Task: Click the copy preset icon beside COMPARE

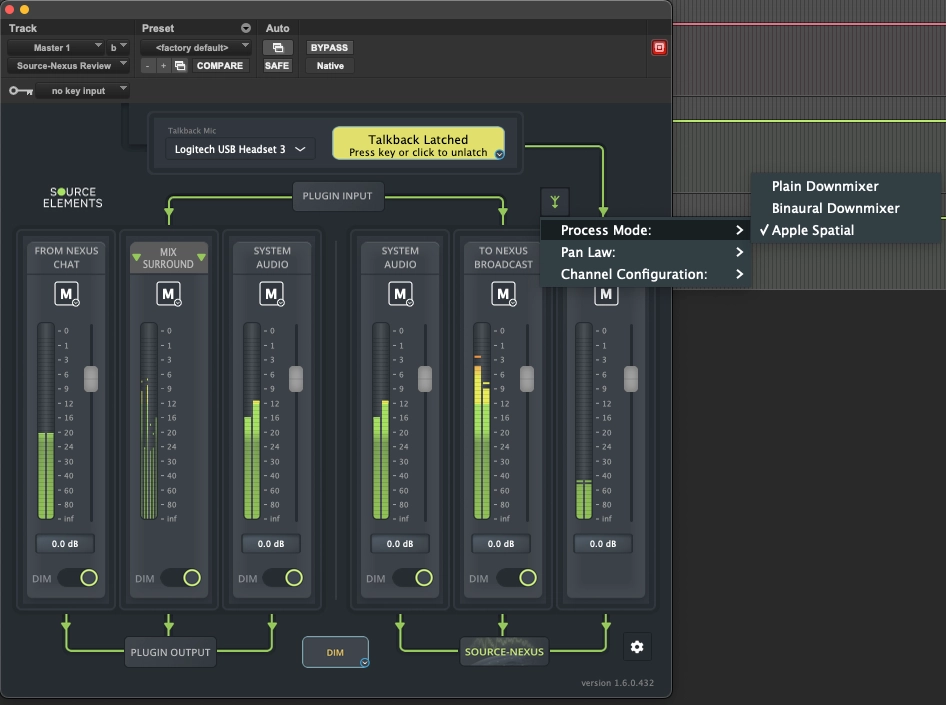Action: 180,66
